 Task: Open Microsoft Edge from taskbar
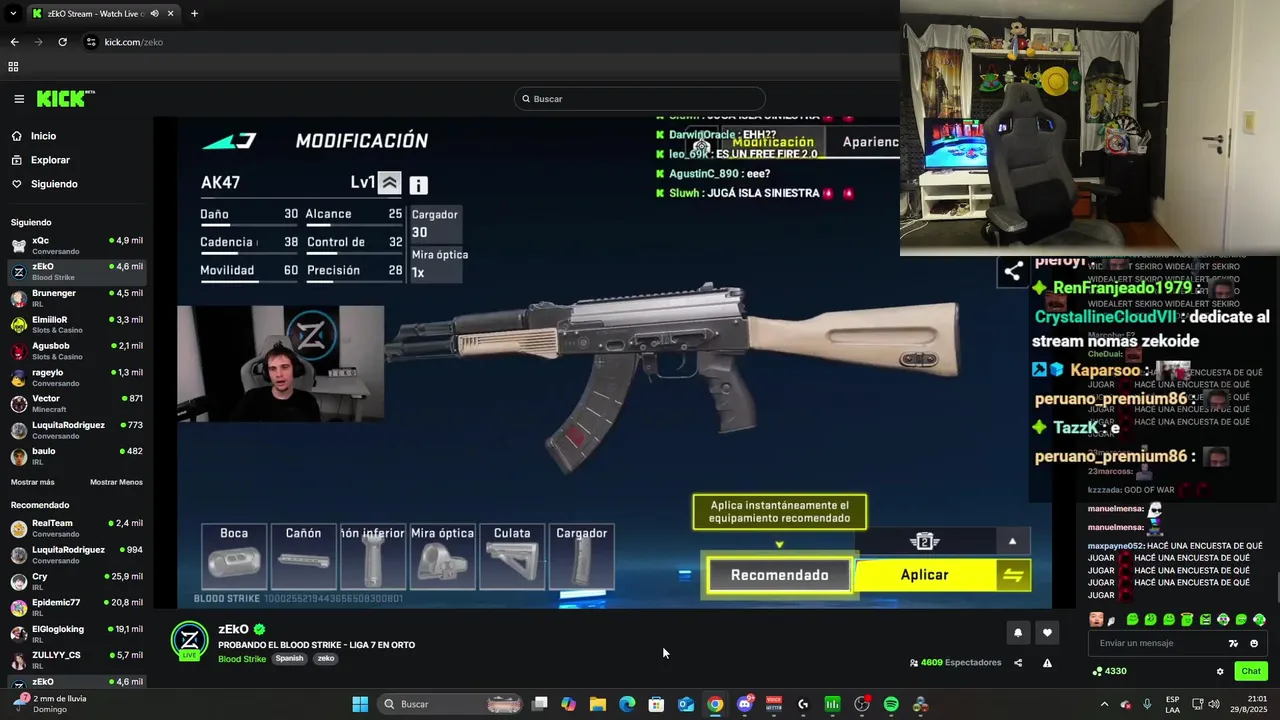(x=627, y=704)
